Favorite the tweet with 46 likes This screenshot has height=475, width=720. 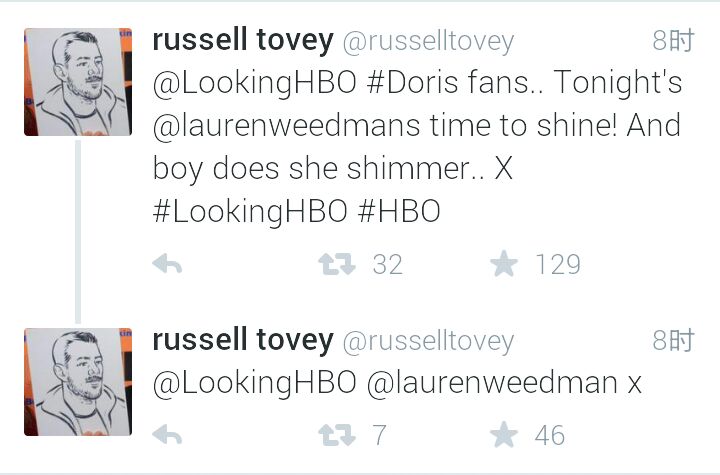click(504, 435)
